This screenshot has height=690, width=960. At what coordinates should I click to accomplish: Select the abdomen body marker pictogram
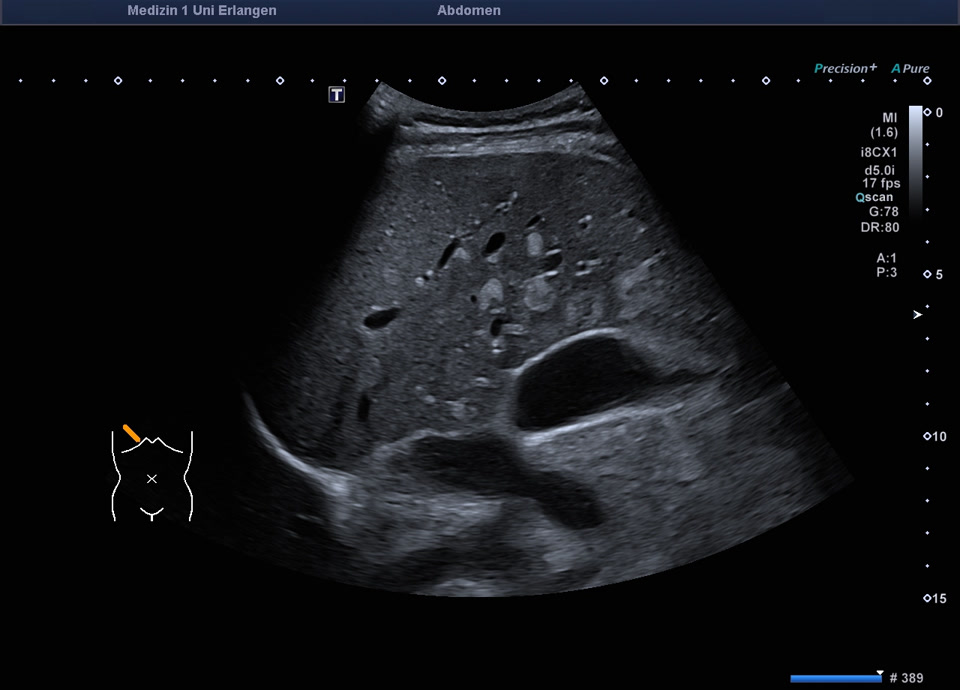[151, 476]
